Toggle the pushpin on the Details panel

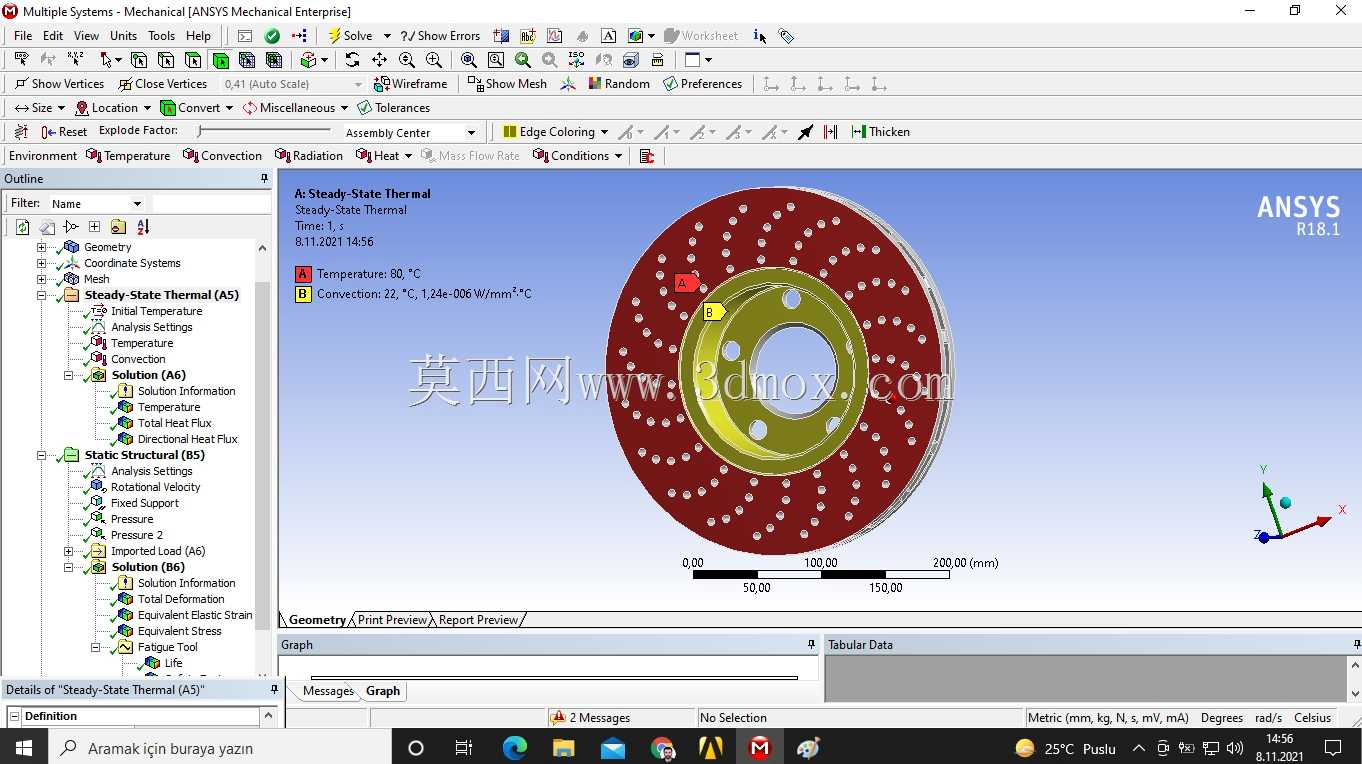(274, 690)
